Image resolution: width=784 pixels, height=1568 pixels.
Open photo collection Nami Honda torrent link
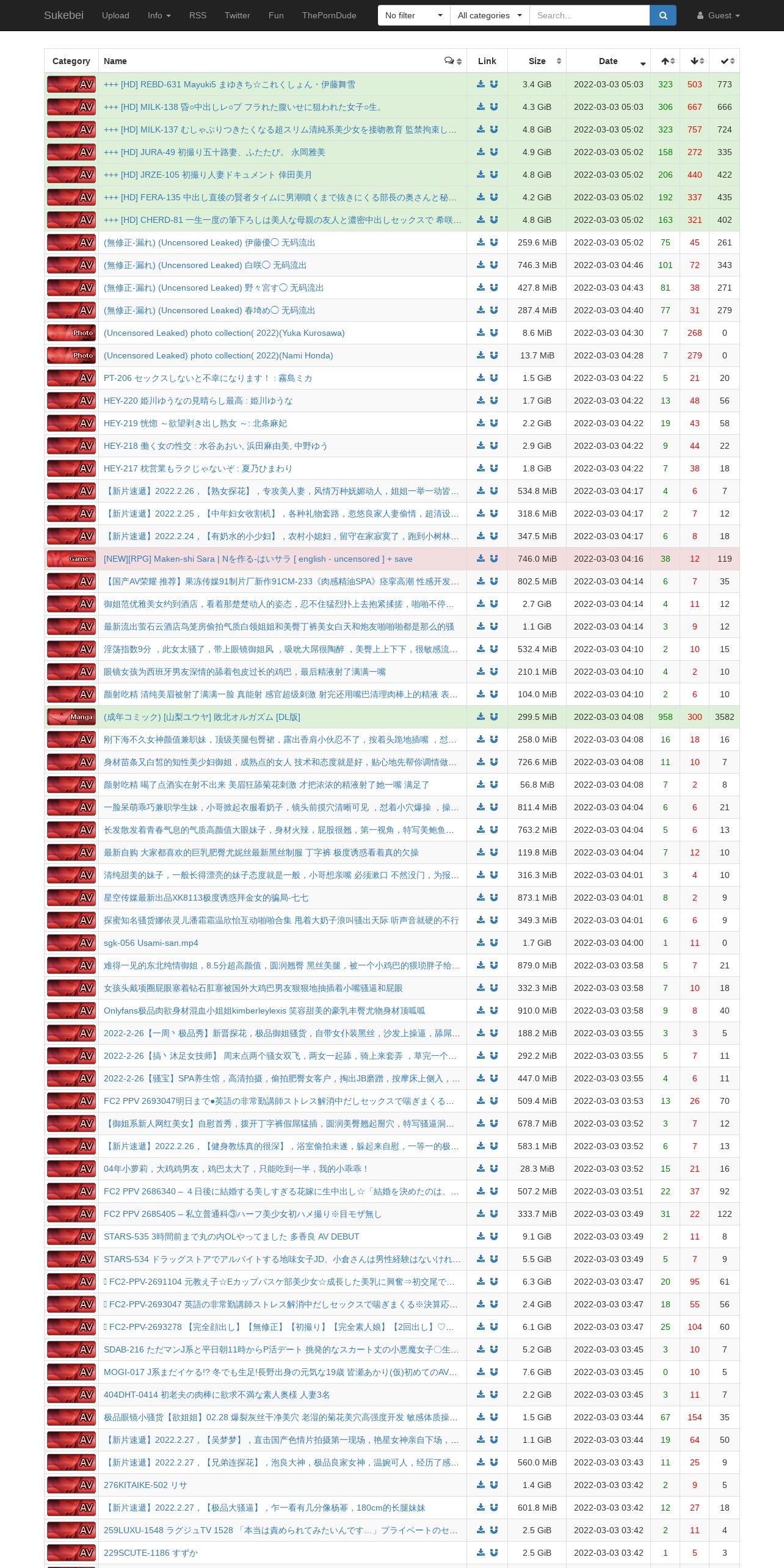click(219, 355)
